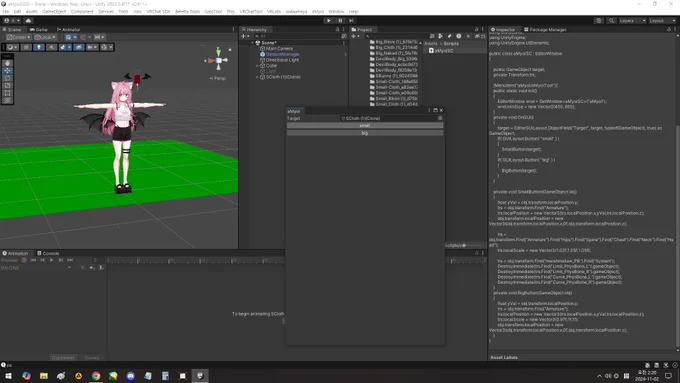680x383 pixels.
Task: Click the scene orientation gizmo
Action: pos(218,60)
